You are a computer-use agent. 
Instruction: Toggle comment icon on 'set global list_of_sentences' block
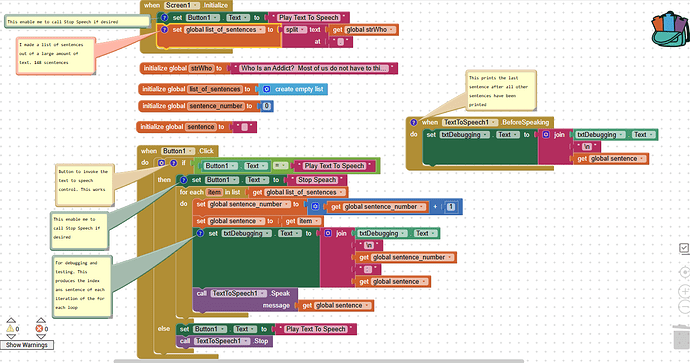[x=164, y=29]
